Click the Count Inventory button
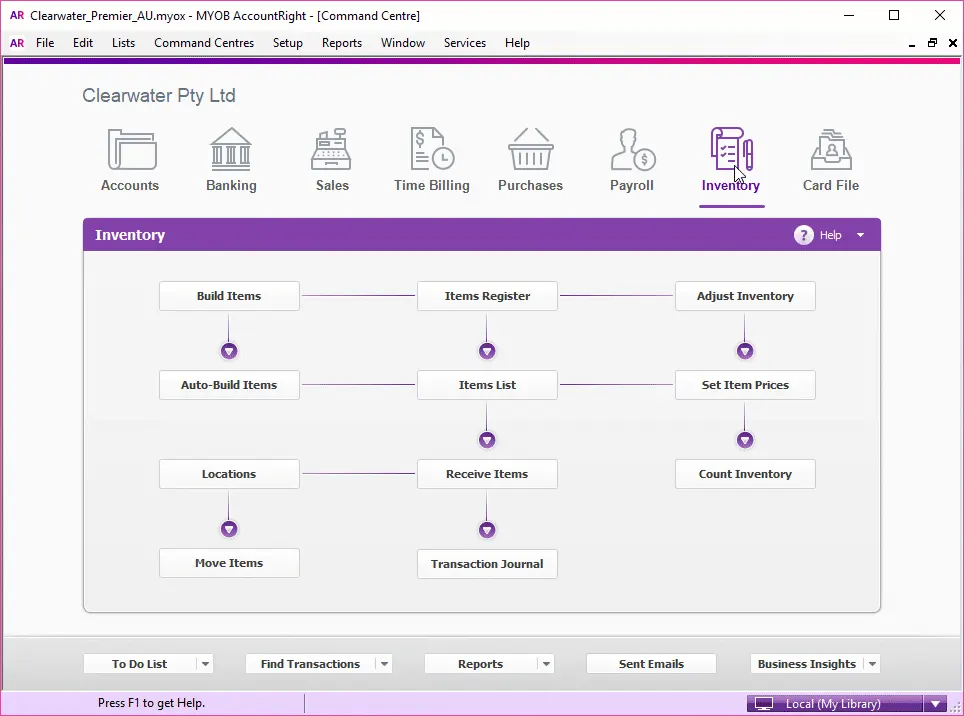The height and width of the screenshot is (716, 964). tap(745, 474)
